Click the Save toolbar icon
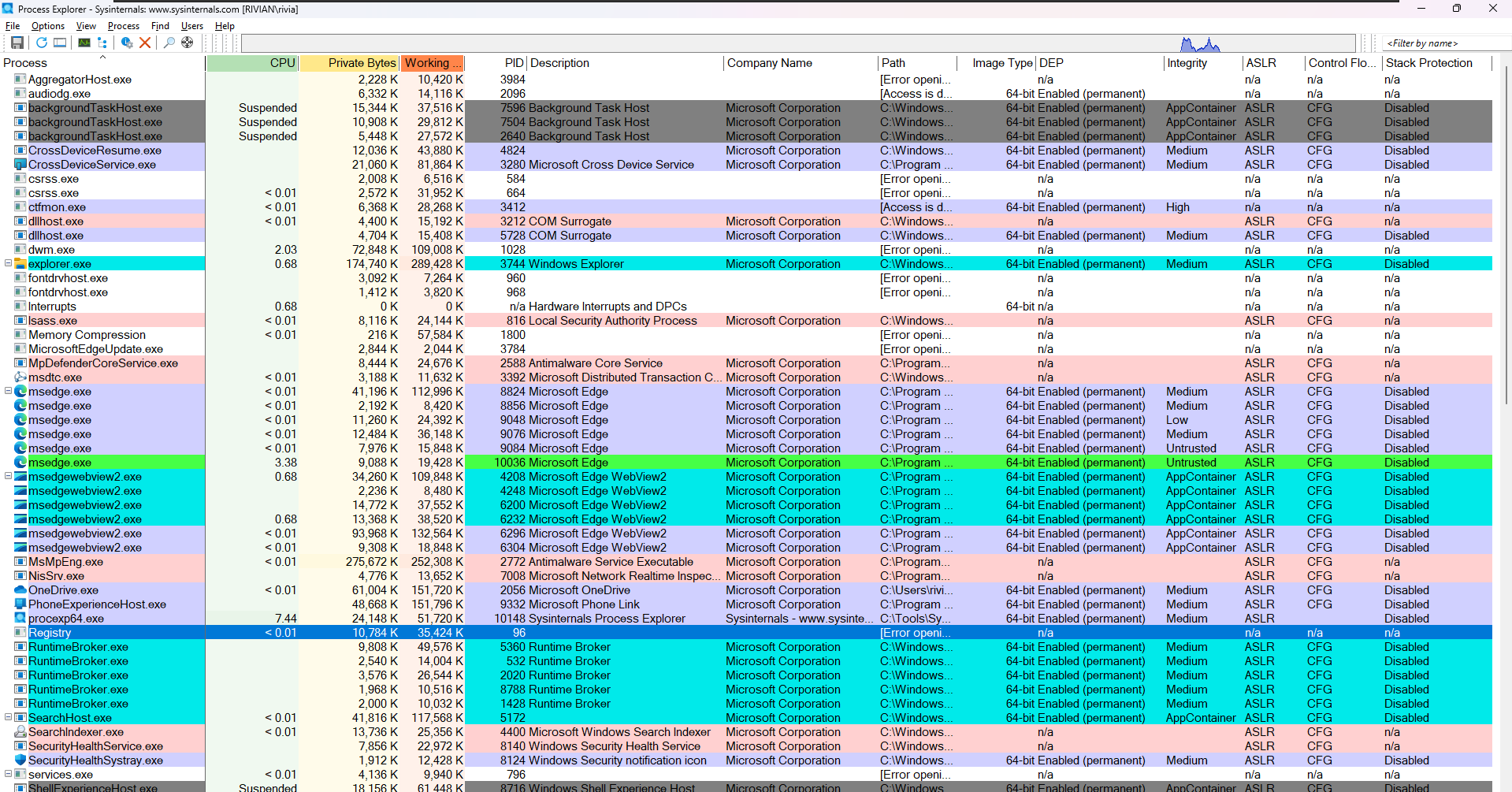The image size is (1512, 792). (x=17, y=43)
